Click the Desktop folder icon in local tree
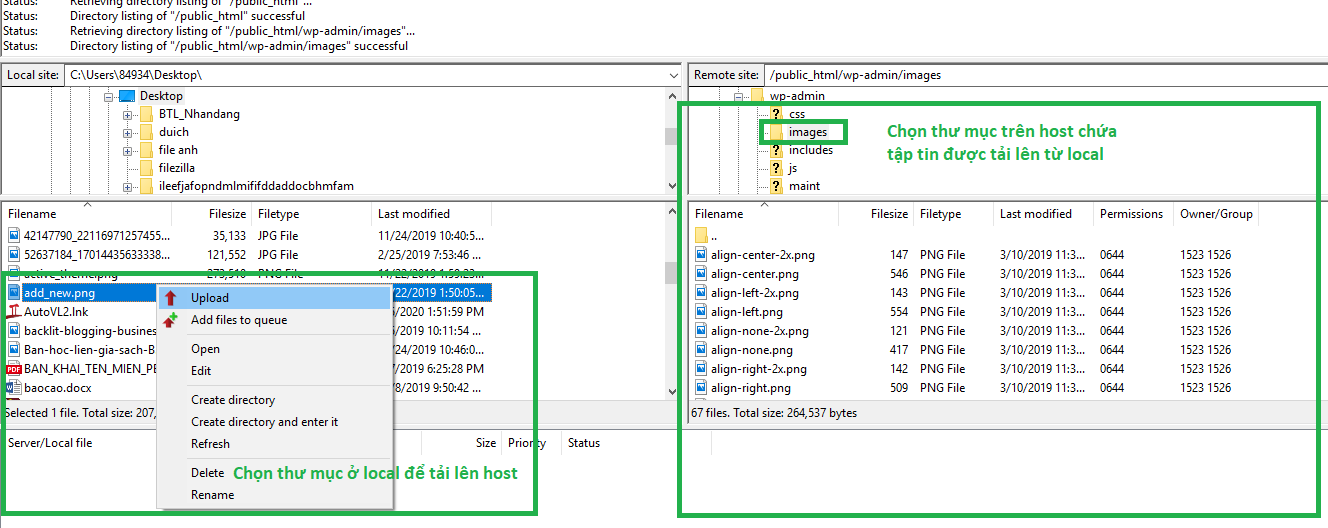The height and width of the screenshot is (528, 1328). click(x=127, y=96)
